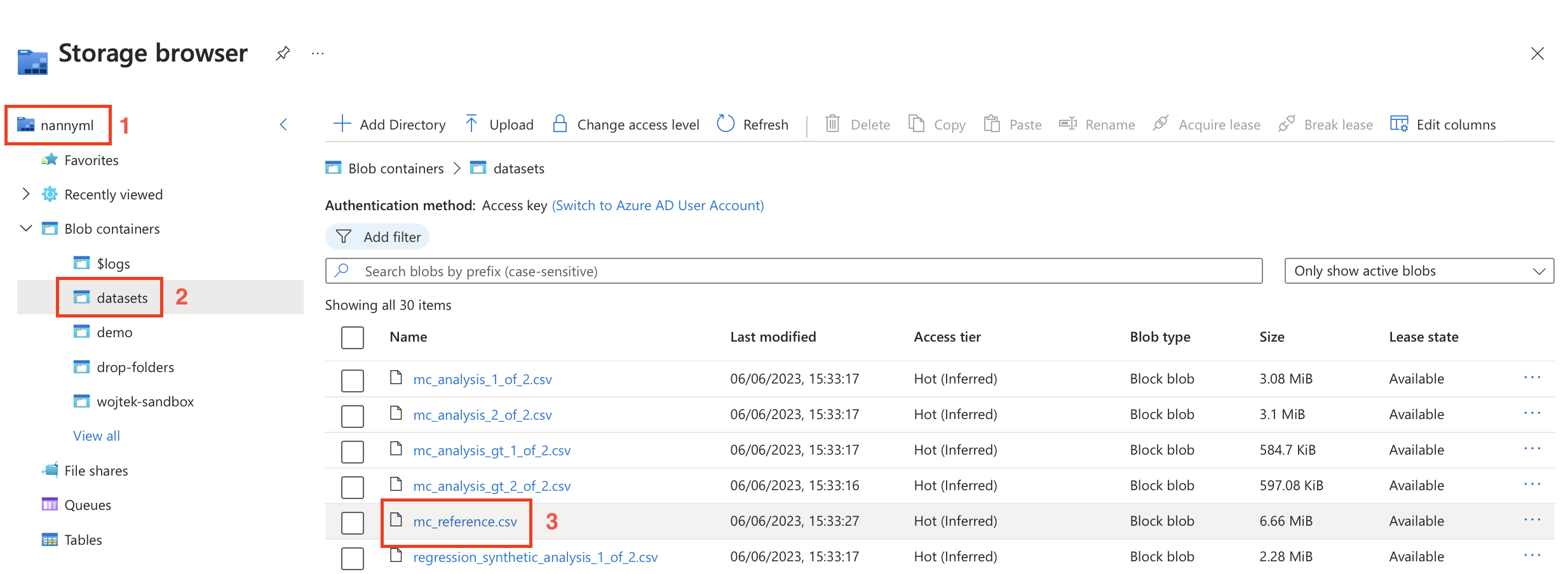Viewport: 1568px width, 574px height.
Task: Click the Change access level lock icon
Action: coord(560,124)
